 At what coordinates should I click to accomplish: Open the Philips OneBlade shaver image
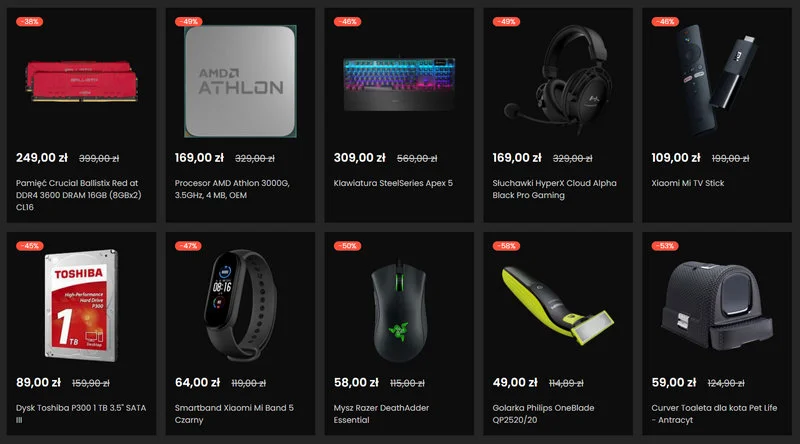click(558, 305)
